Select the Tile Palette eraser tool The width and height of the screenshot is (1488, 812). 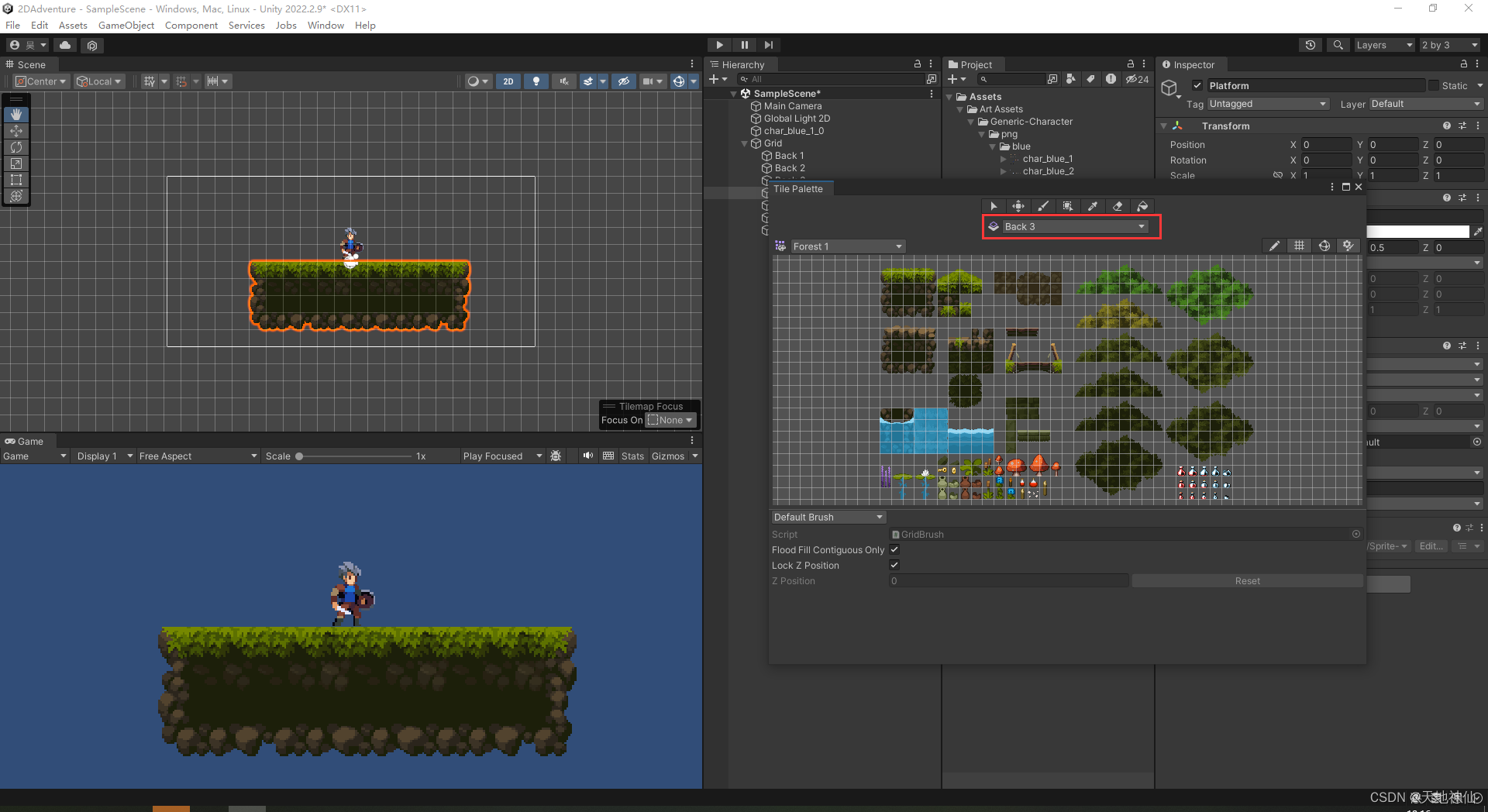tap(1118, 206)
